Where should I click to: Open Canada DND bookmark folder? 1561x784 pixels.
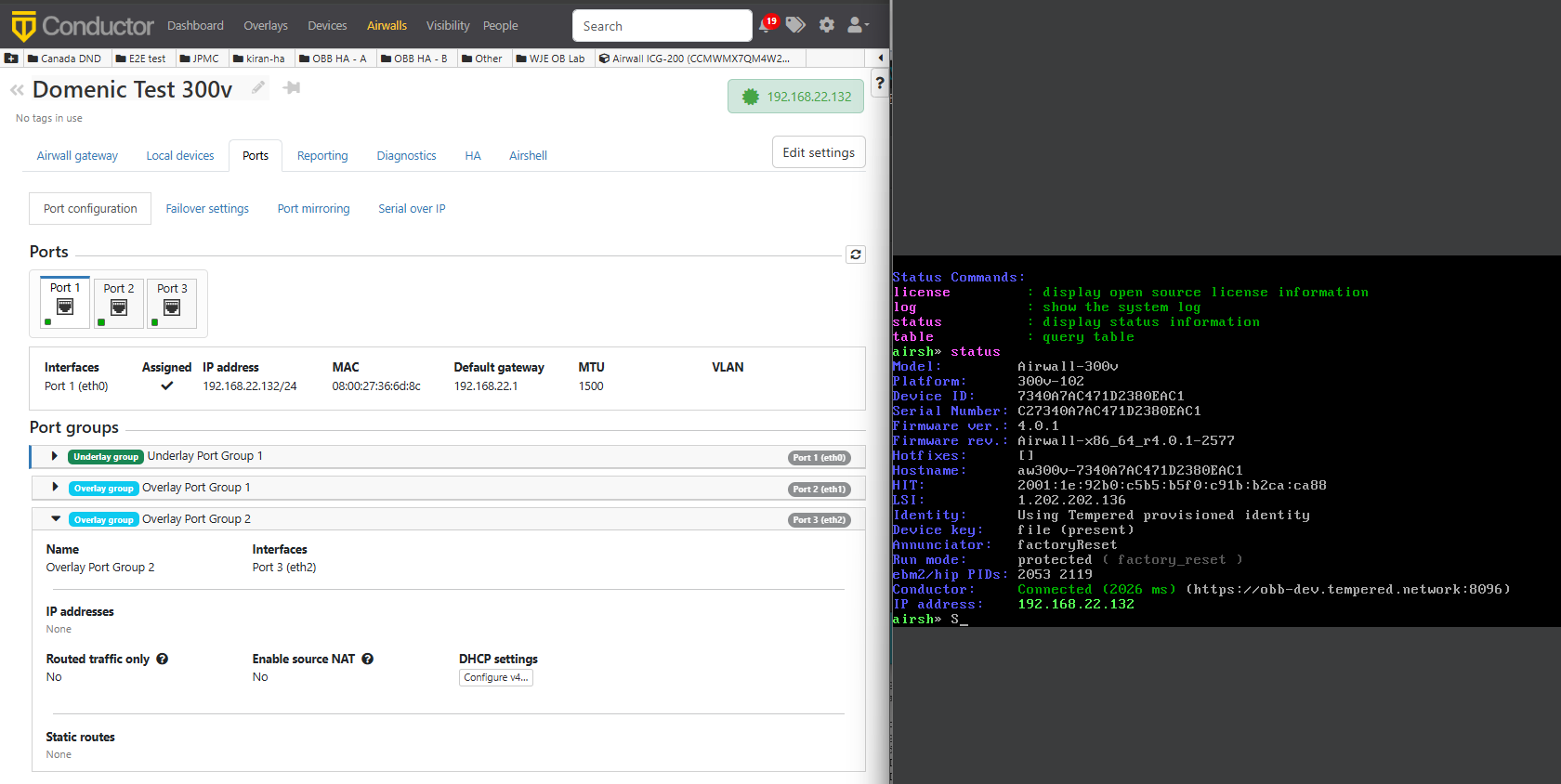65,58
